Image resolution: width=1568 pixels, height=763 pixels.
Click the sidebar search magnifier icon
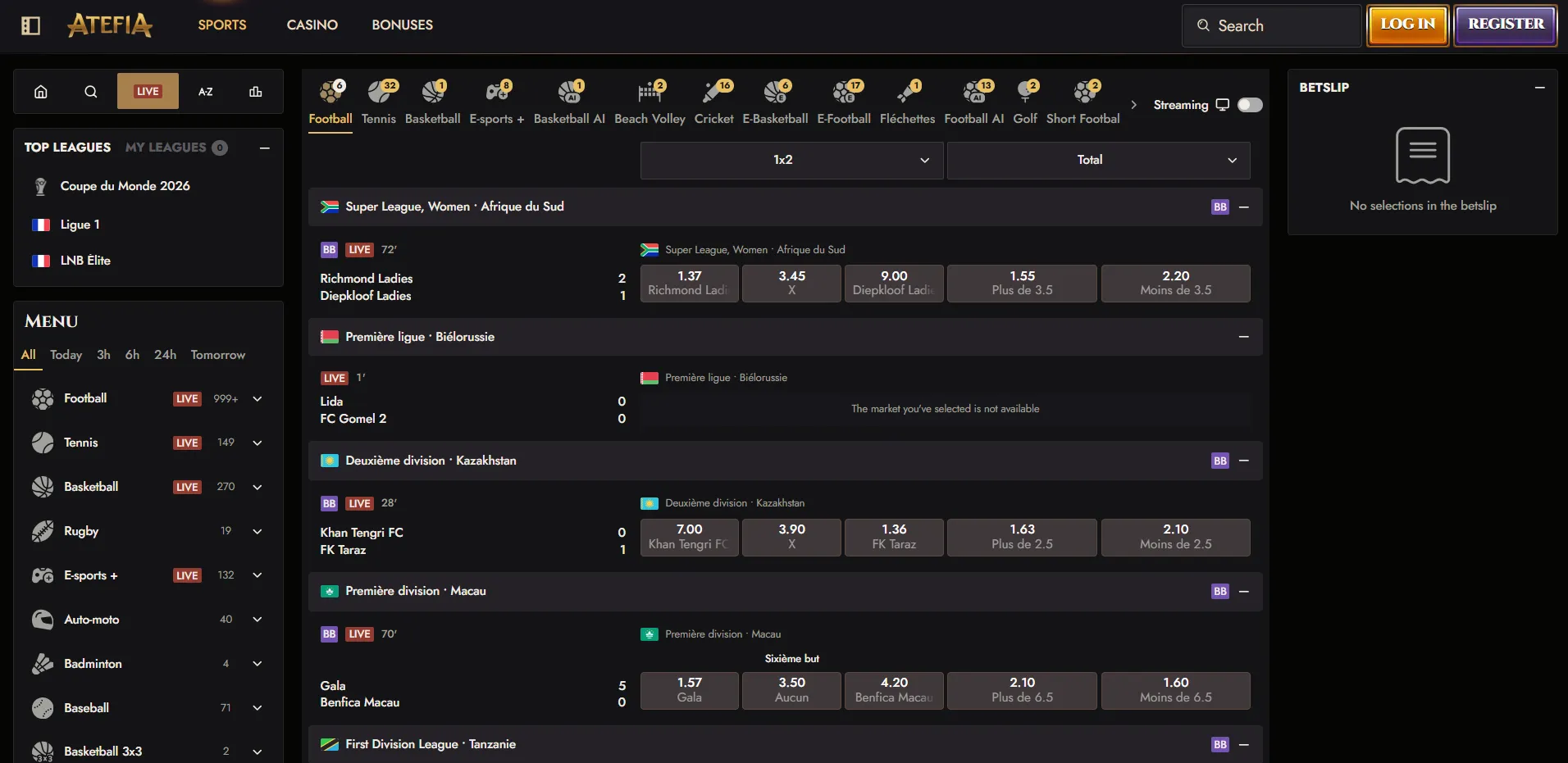click(91, 92)
